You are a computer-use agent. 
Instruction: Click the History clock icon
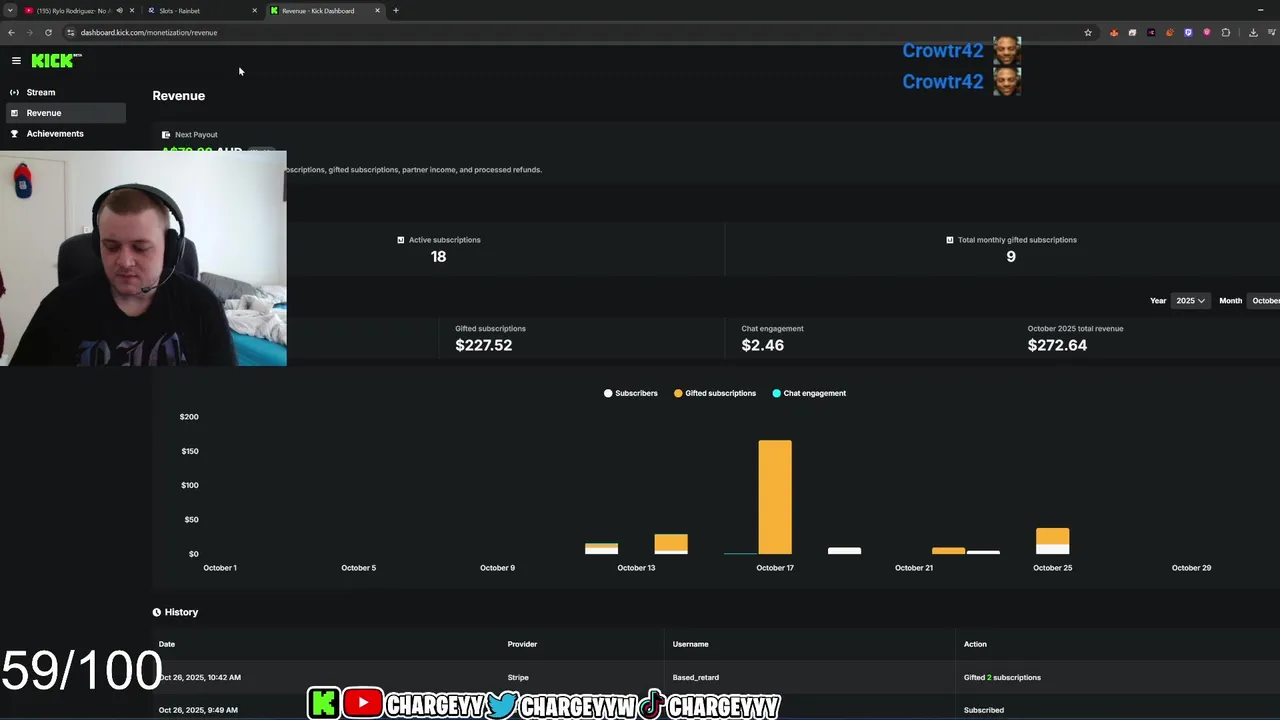157,612
